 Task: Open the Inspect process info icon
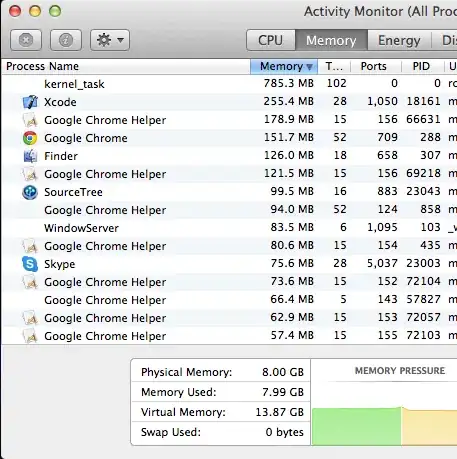[66, 40]
